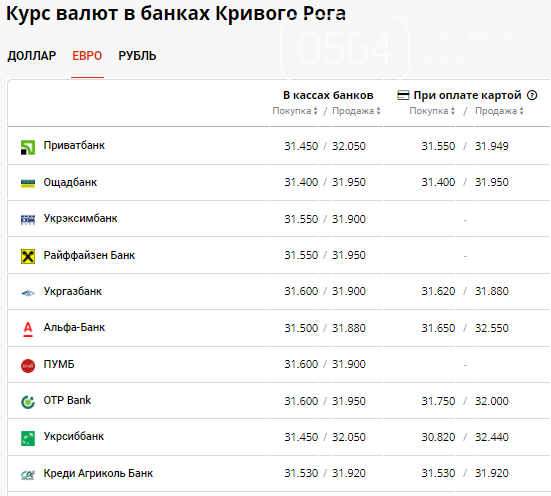Click the card icon beside При оплате картой
Image resolution: width=551 pixels, height=496 pixels.
tap(403, 95)
